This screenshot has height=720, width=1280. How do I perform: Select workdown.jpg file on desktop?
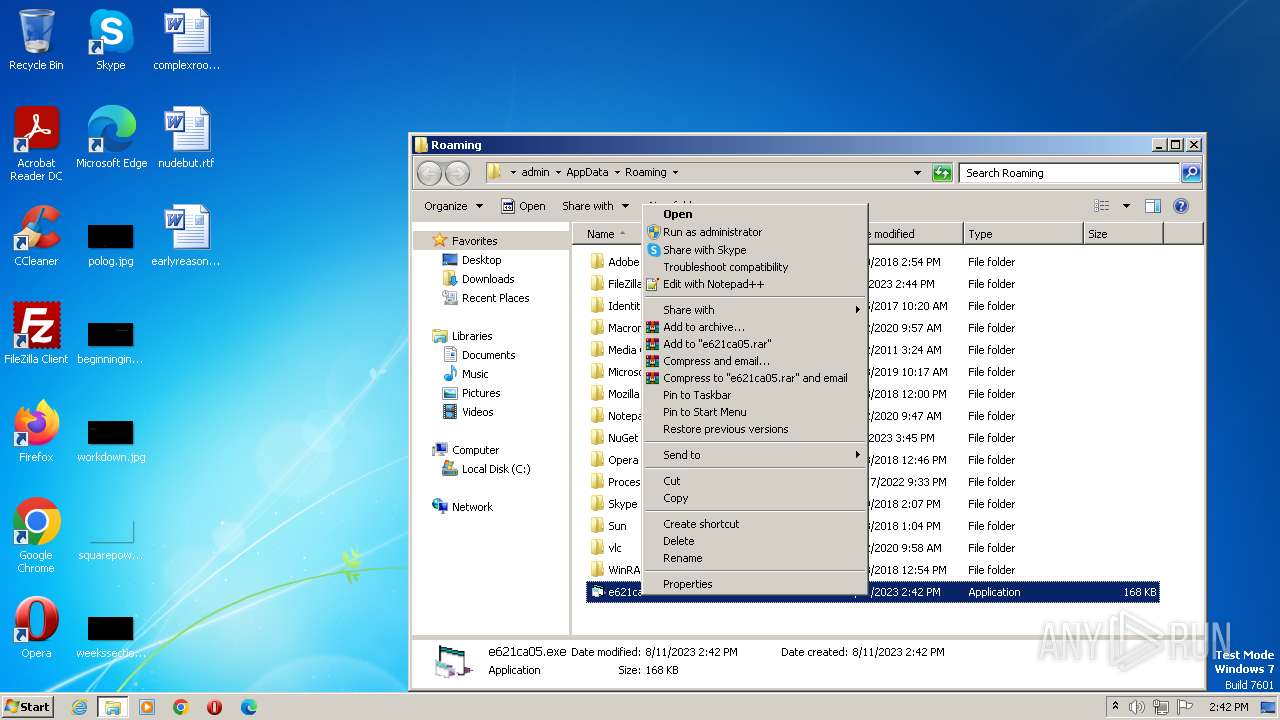(x=111, y=440)
